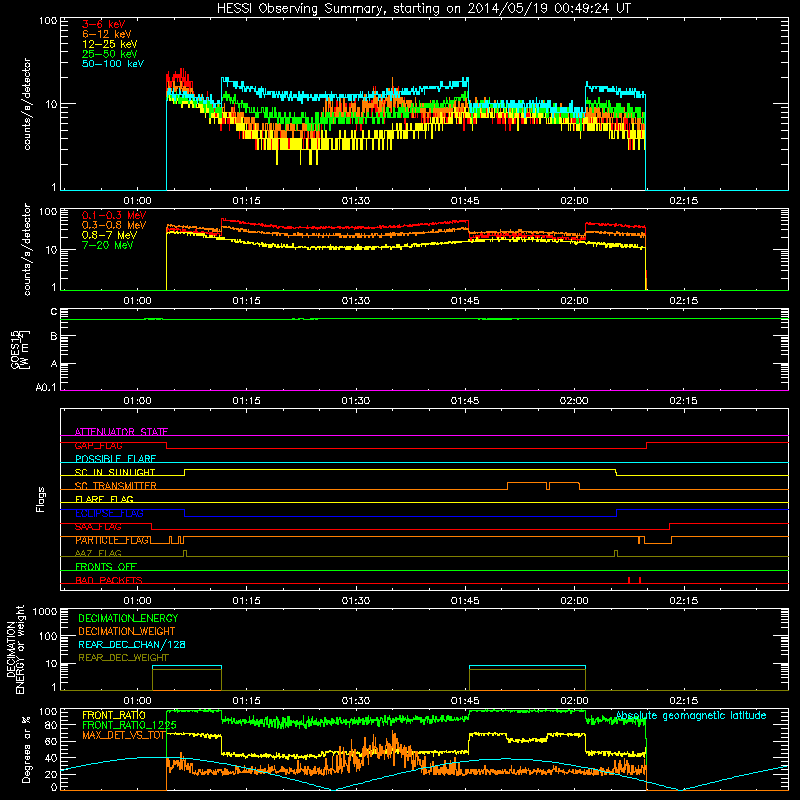Click counts/s/detector axis title of MeV panel
800x800 pixels.
(x=27, y=249)
